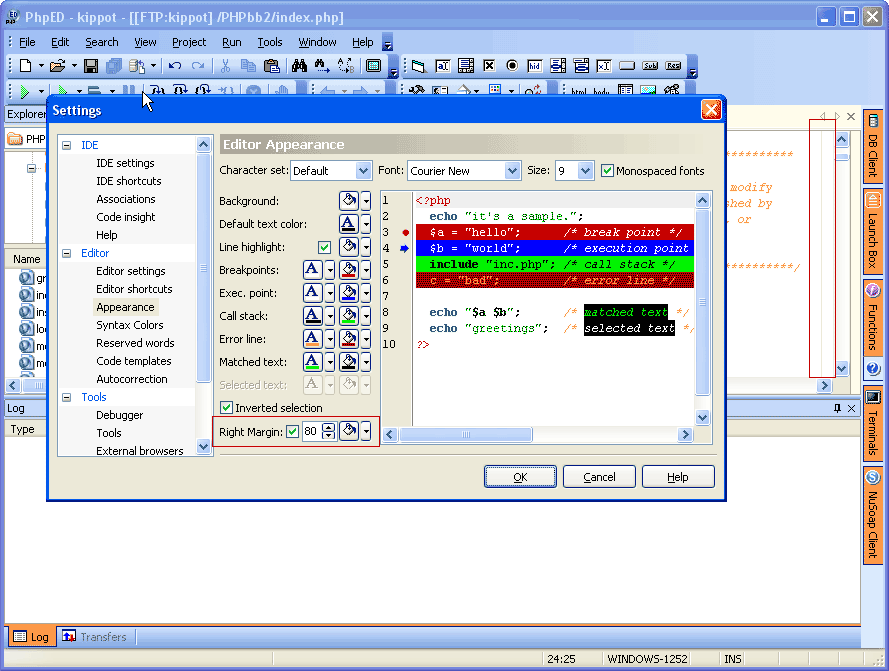Open the Search menu
889x671 pixels.
pyautogui.click(x=102, y=43)
